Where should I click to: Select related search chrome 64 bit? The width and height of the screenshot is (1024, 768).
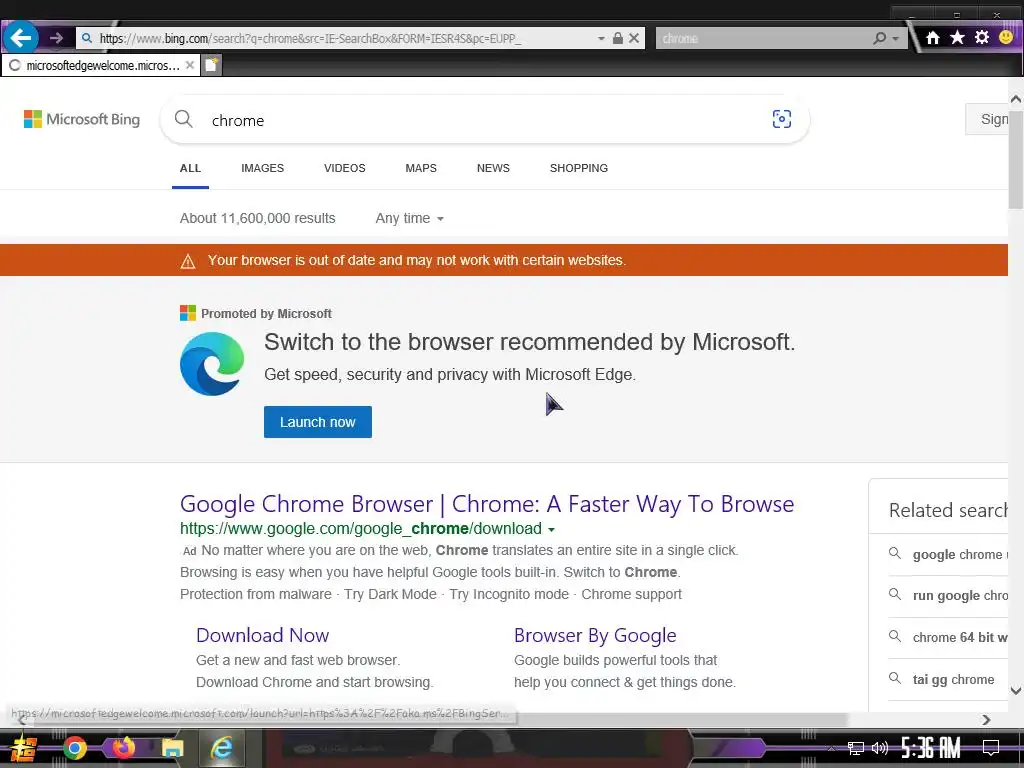(x=948, y=637)
